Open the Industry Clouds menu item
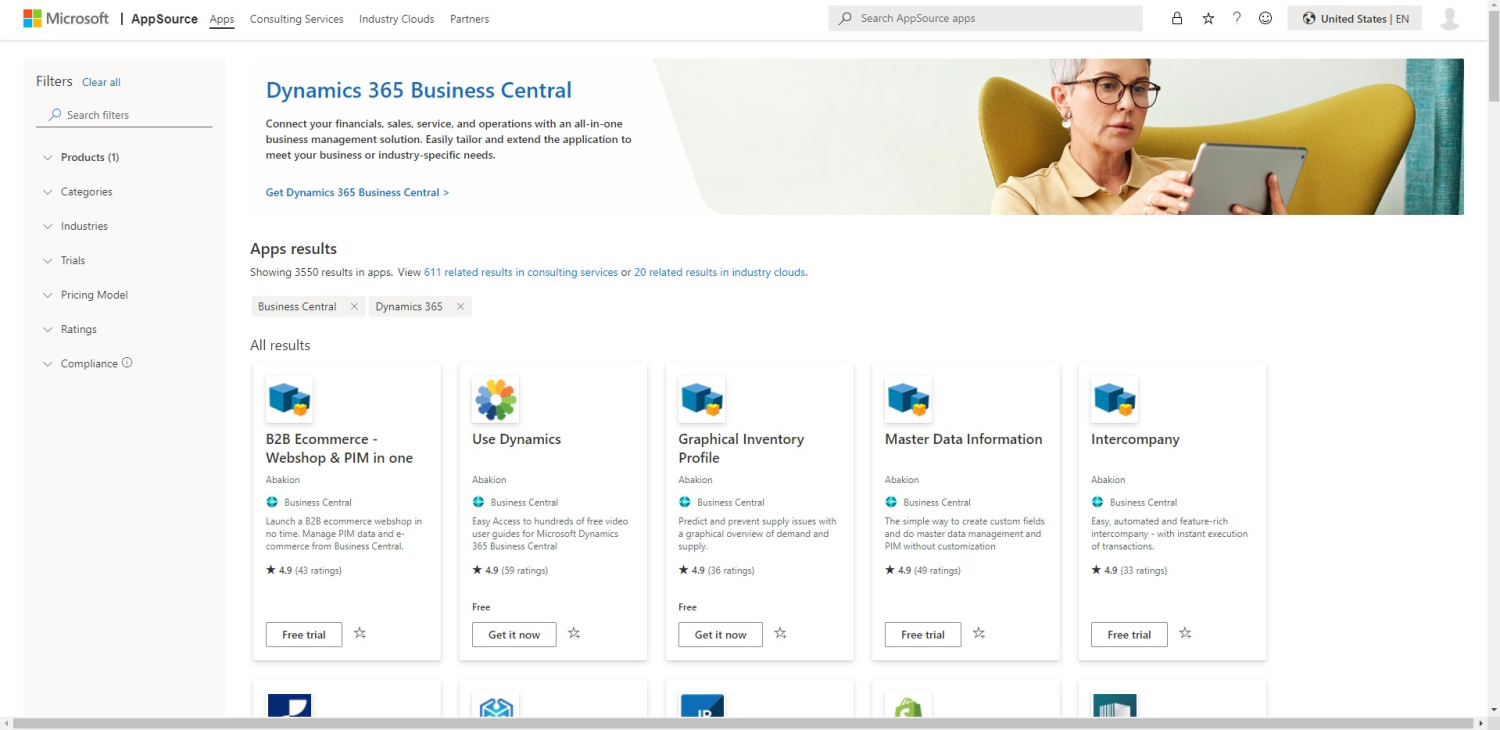The width and height of the screenshot is (1500, 730). (396, 18)
